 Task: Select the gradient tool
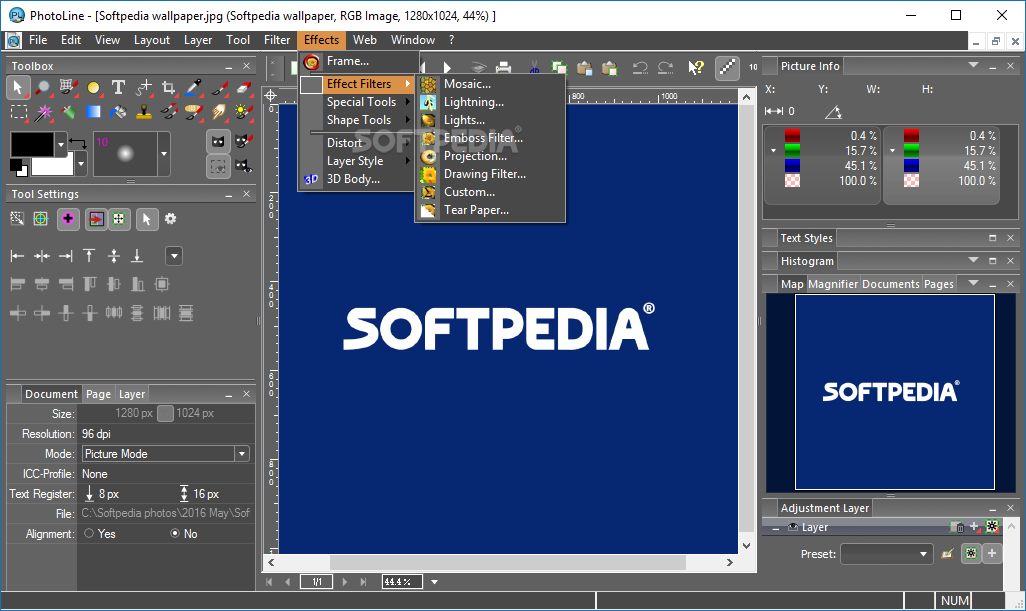tap(94, 112)
